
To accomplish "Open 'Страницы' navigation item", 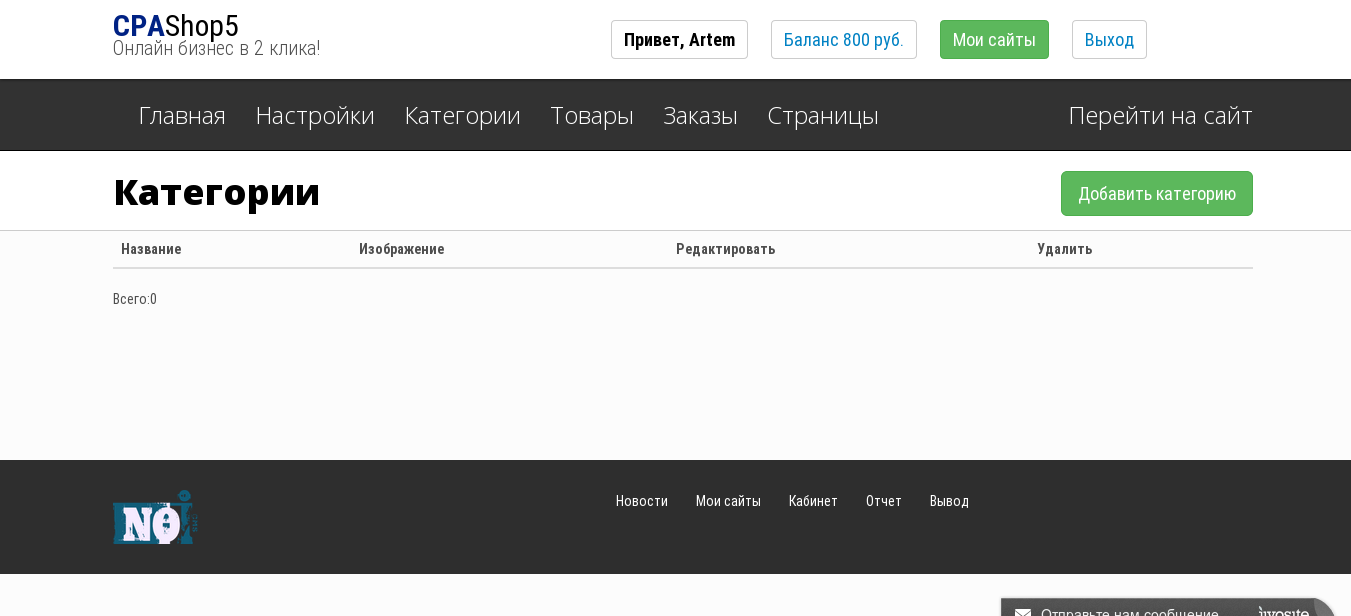I will 823,116.
